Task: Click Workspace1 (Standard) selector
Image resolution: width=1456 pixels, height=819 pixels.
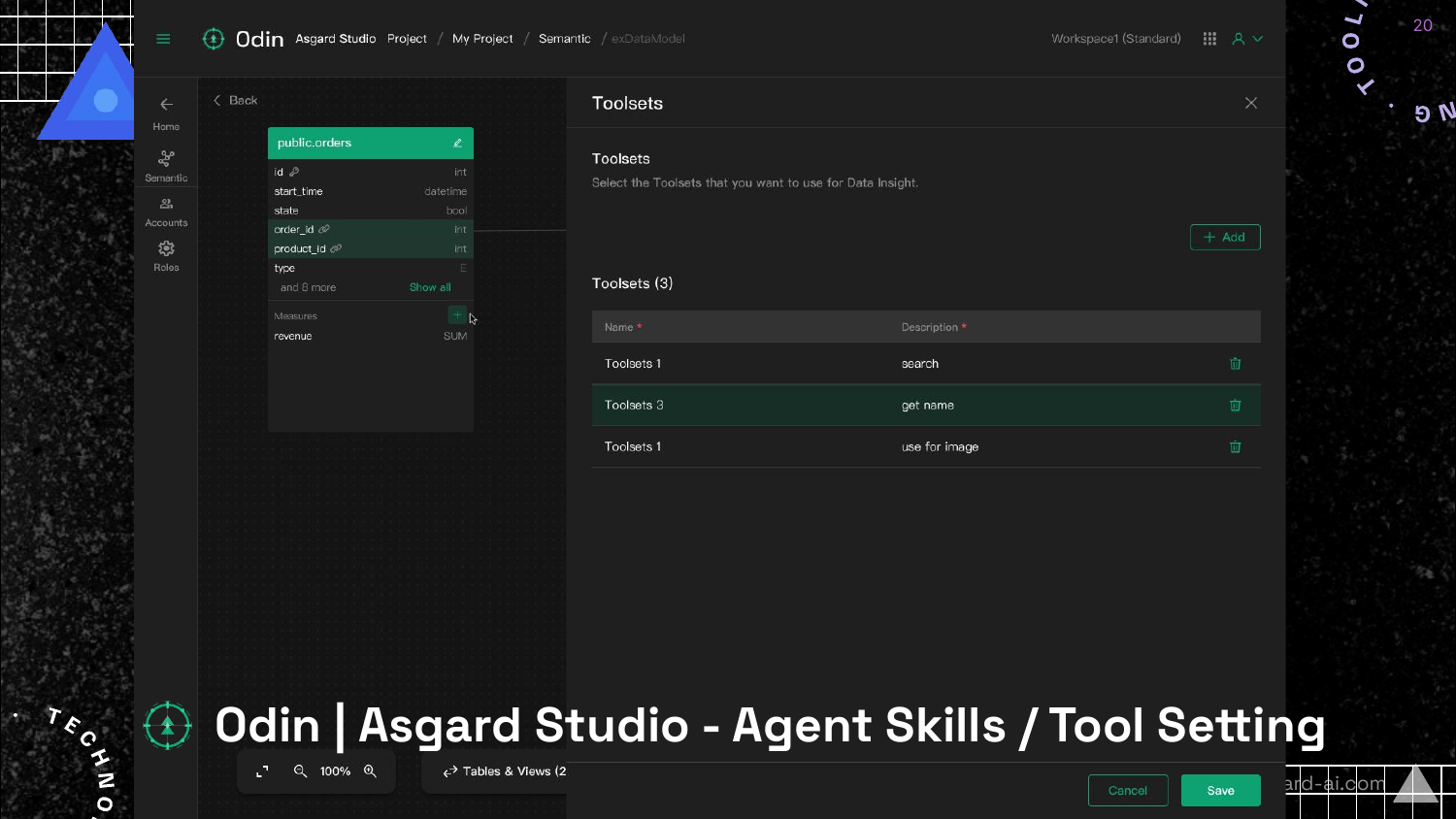Action: (x=1116, y=39)
